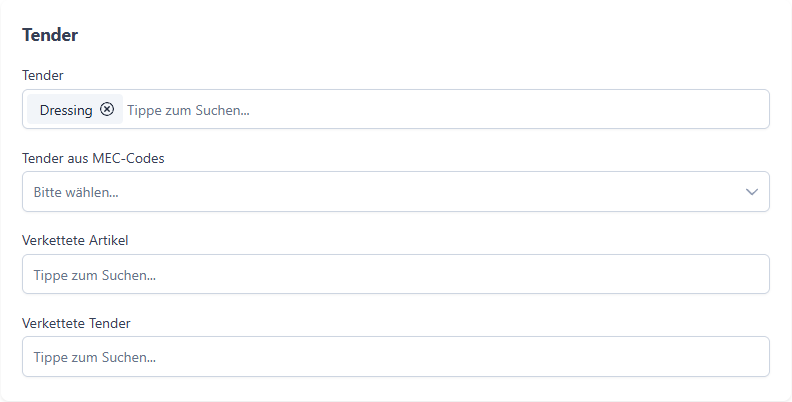Image resolution: width=792 pixels, height=402 pixels.
Task: Click the Dressing chip in the Tender field
Action: coord(75,109)
